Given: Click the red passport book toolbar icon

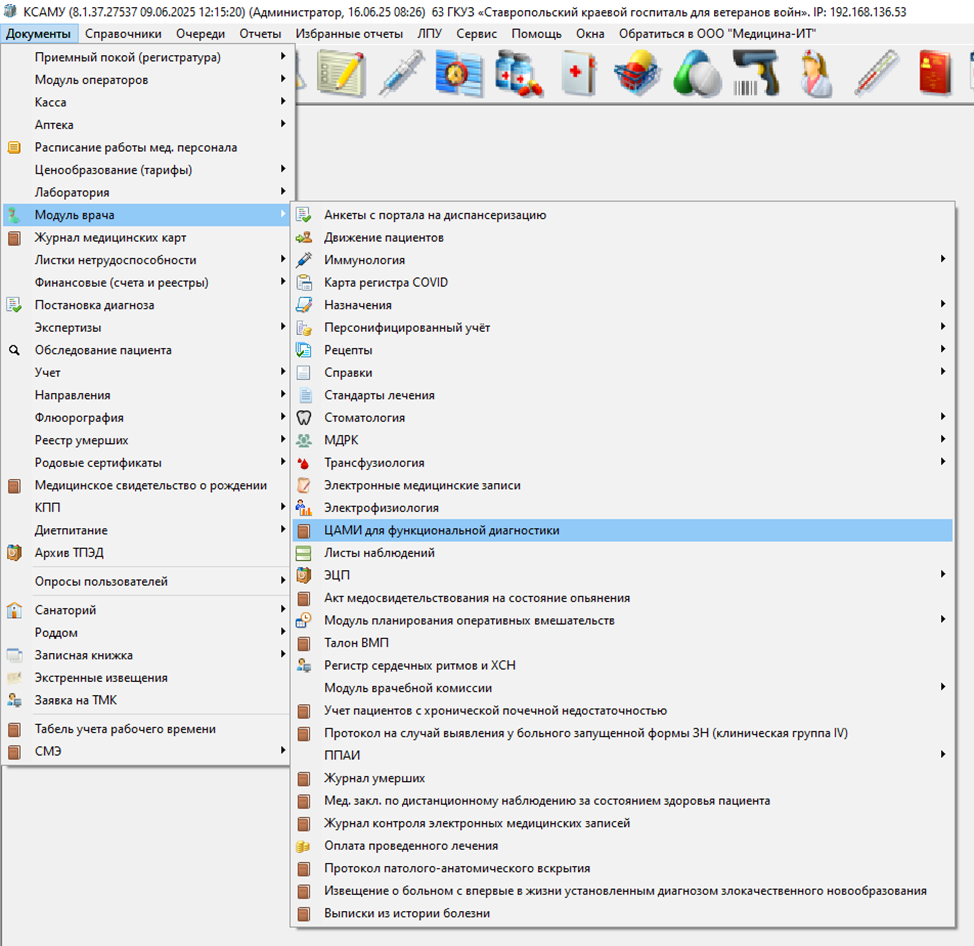Looking at the screenshot, I should [x=935, y=74].
